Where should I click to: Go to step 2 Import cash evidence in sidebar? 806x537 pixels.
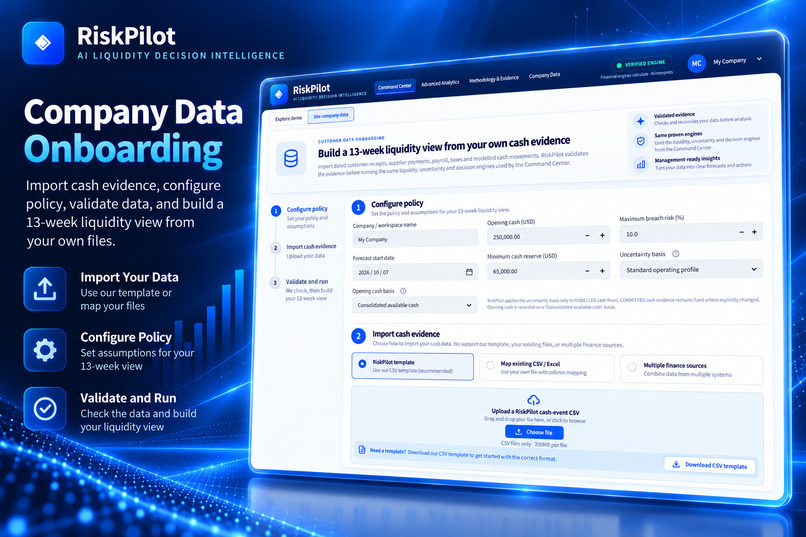(304, 251)
